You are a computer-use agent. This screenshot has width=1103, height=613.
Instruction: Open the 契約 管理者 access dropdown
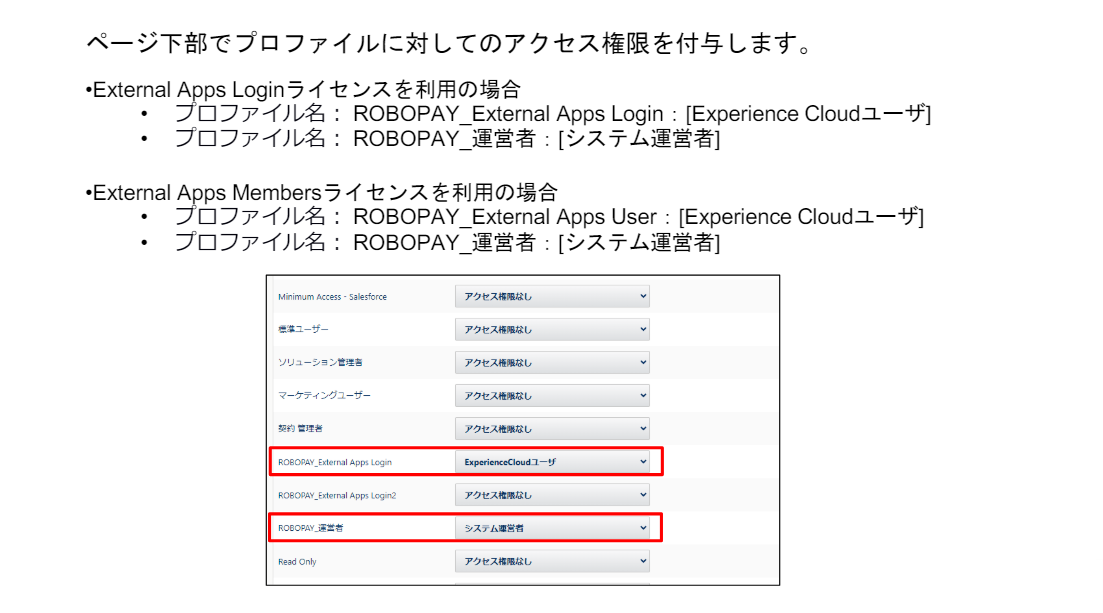pyautogui.click(x=552, y=429)
